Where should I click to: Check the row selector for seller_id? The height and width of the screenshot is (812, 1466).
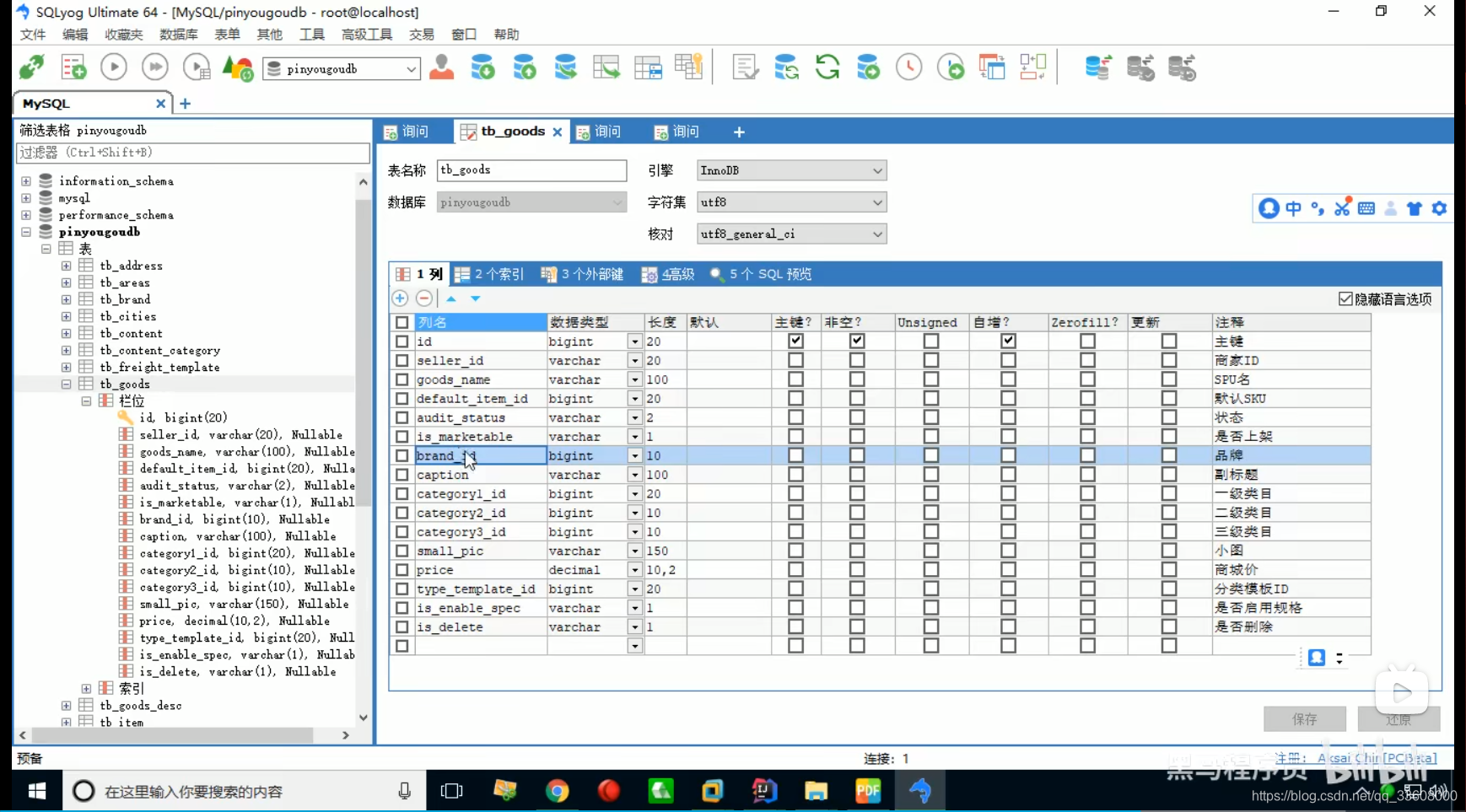pos(402,361)
